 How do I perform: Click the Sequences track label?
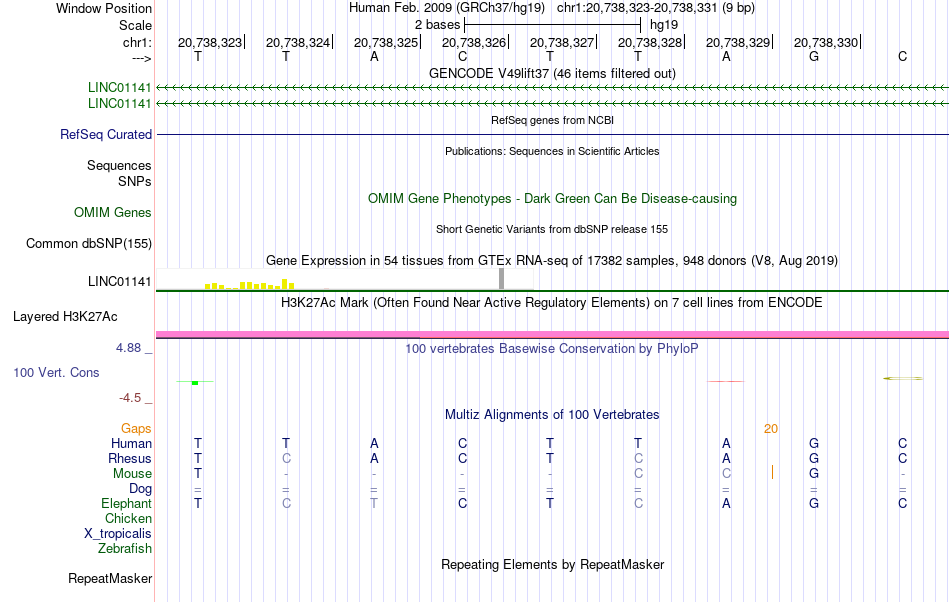pos(119,165)
